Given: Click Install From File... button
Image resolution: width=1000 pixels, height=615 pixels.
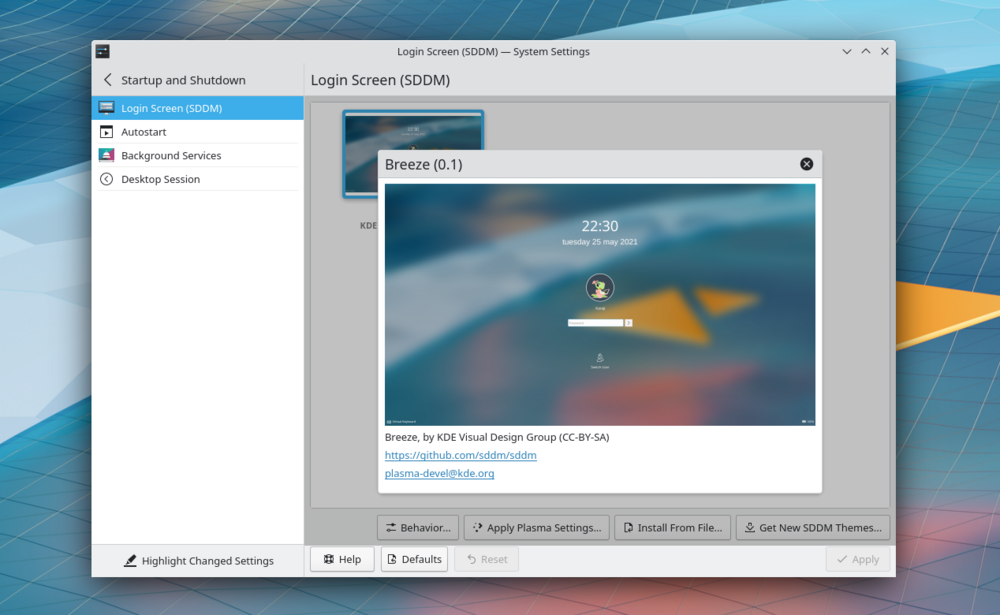Looking at the screenshot, I should [672, 528].
